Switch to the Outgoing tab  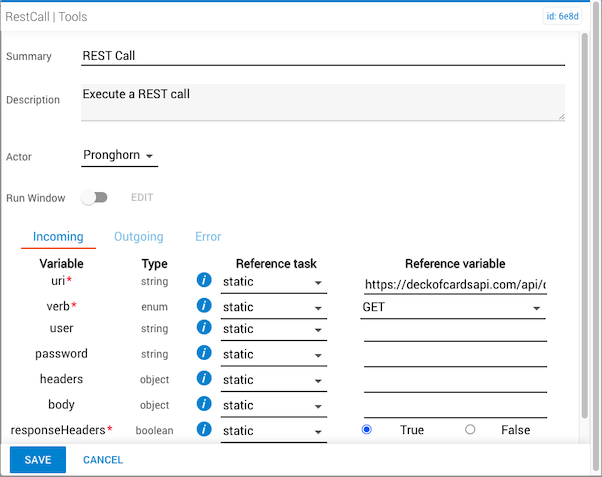pos(139,237)
